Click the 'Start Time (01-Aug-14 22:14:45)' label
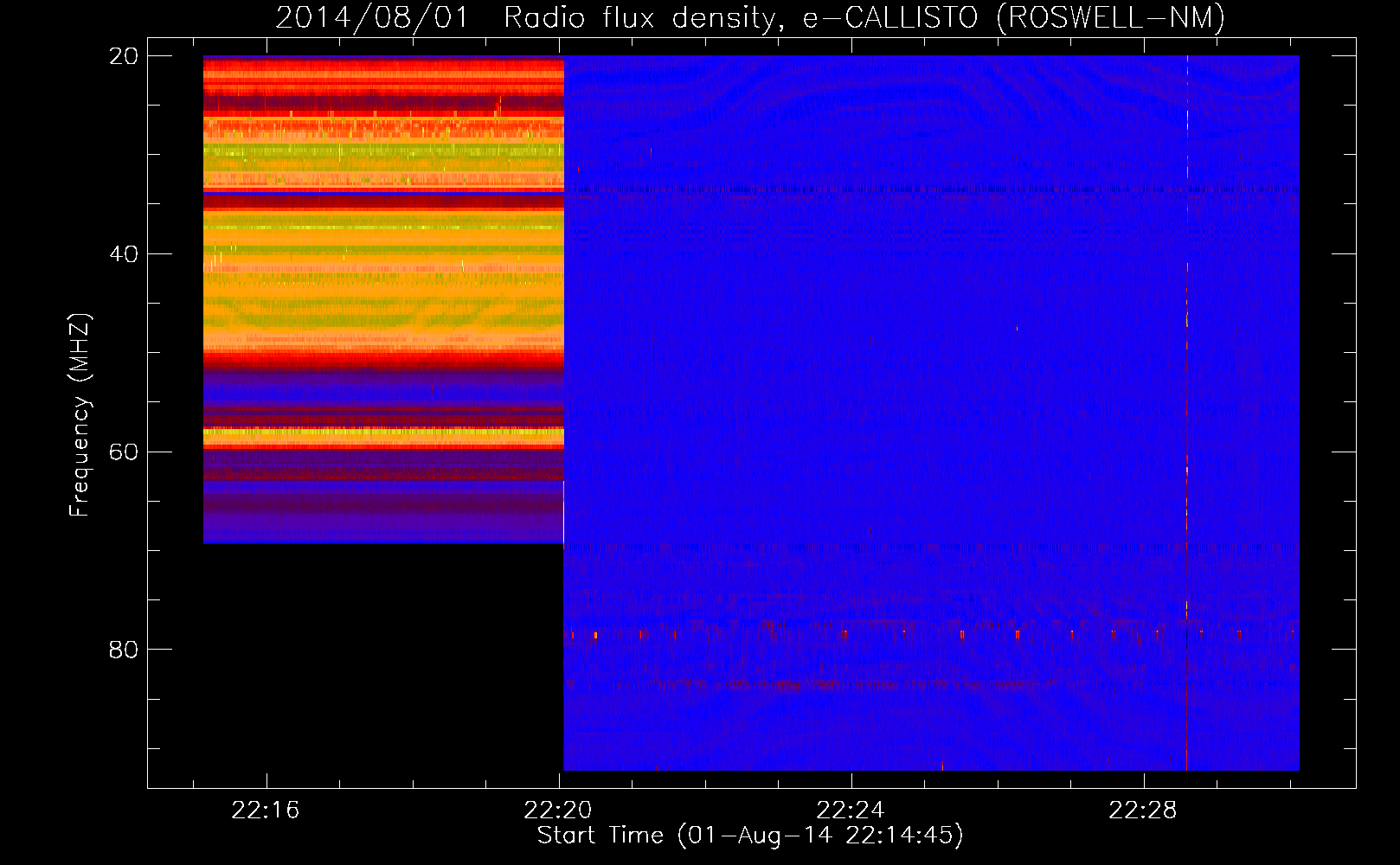Viewport: 1400px width, 865px height. pos(750,836)
